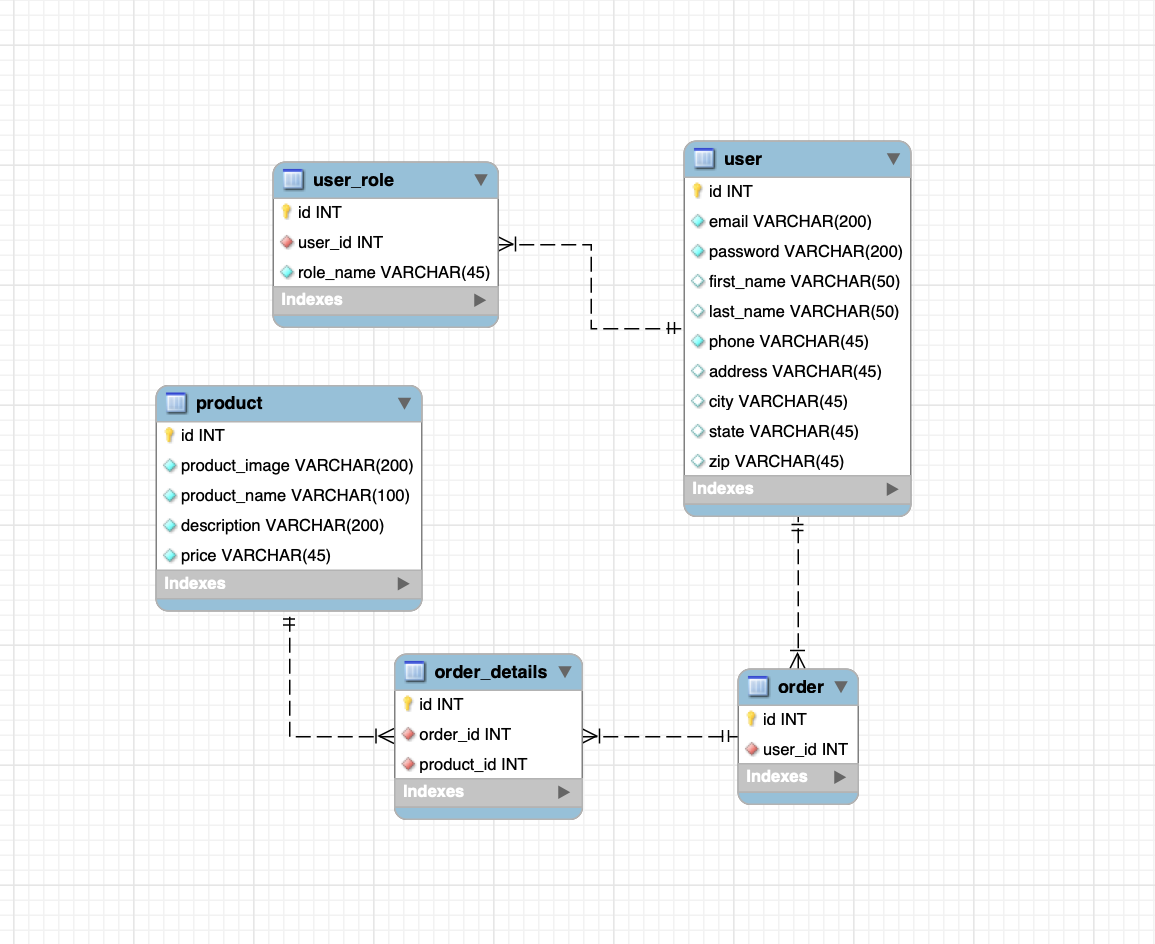Click diamond icon beside password column
Viewport: 1155px width, 944px height.
coord(698,251)
